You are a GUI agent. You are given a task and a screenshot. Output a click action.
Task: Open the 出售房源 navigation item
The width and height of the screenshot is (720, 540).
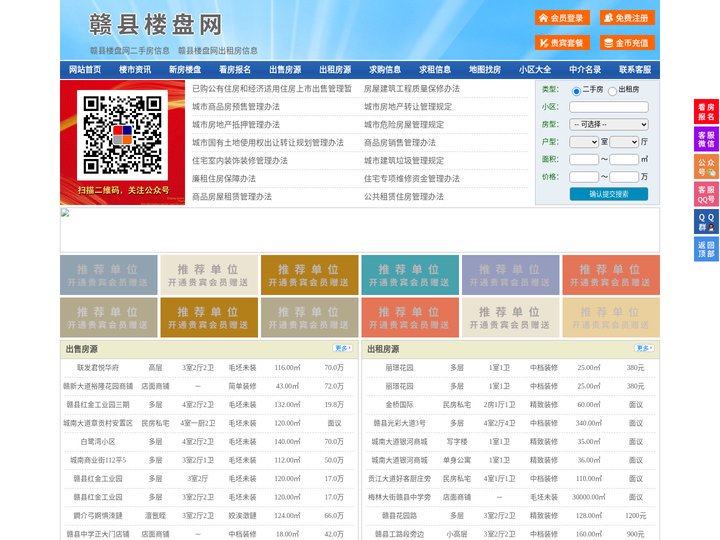tap(285, 70)
